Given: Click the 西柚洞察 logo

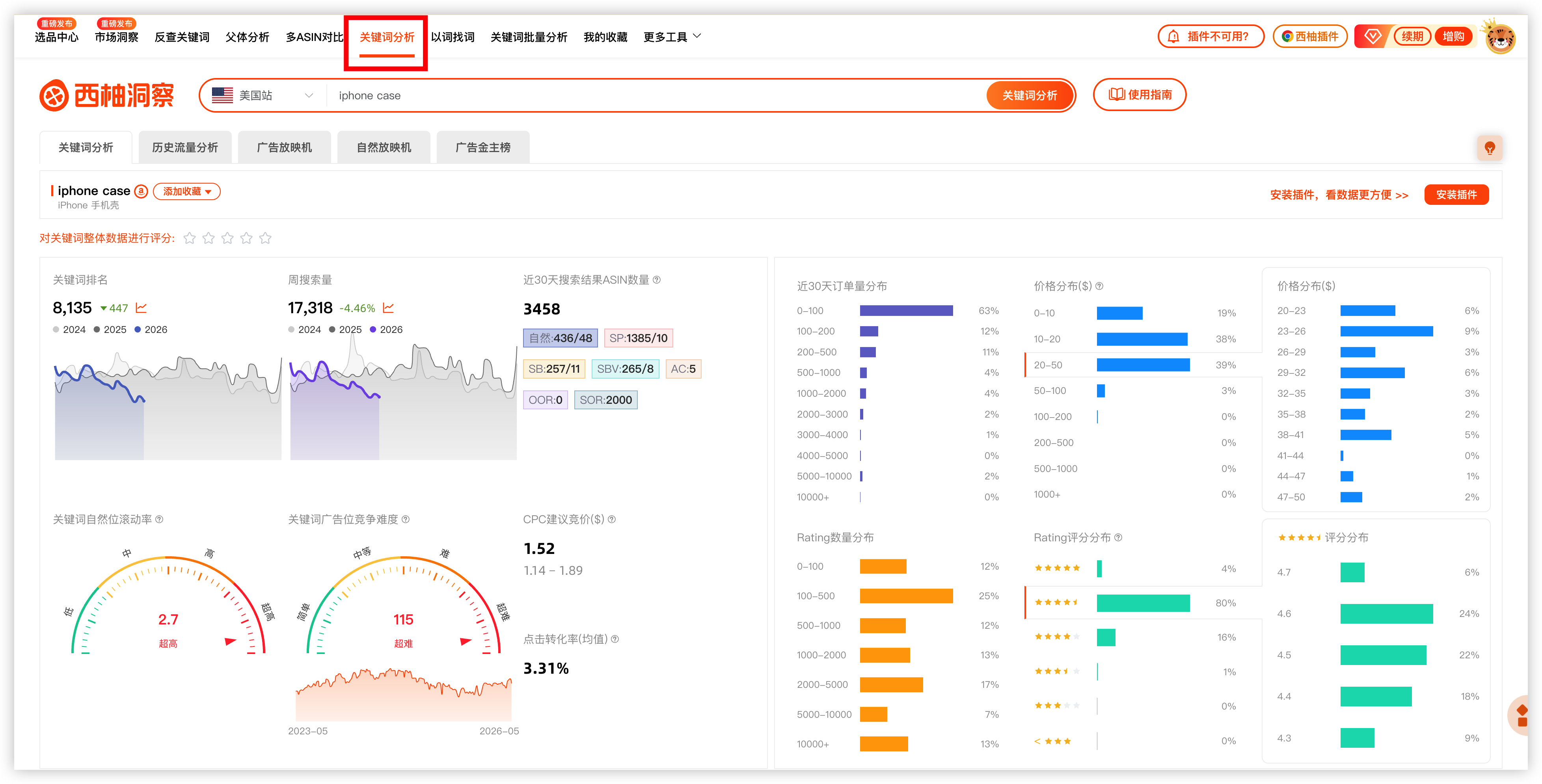Looking at the screenshot, I should click(x=106, y=95).
